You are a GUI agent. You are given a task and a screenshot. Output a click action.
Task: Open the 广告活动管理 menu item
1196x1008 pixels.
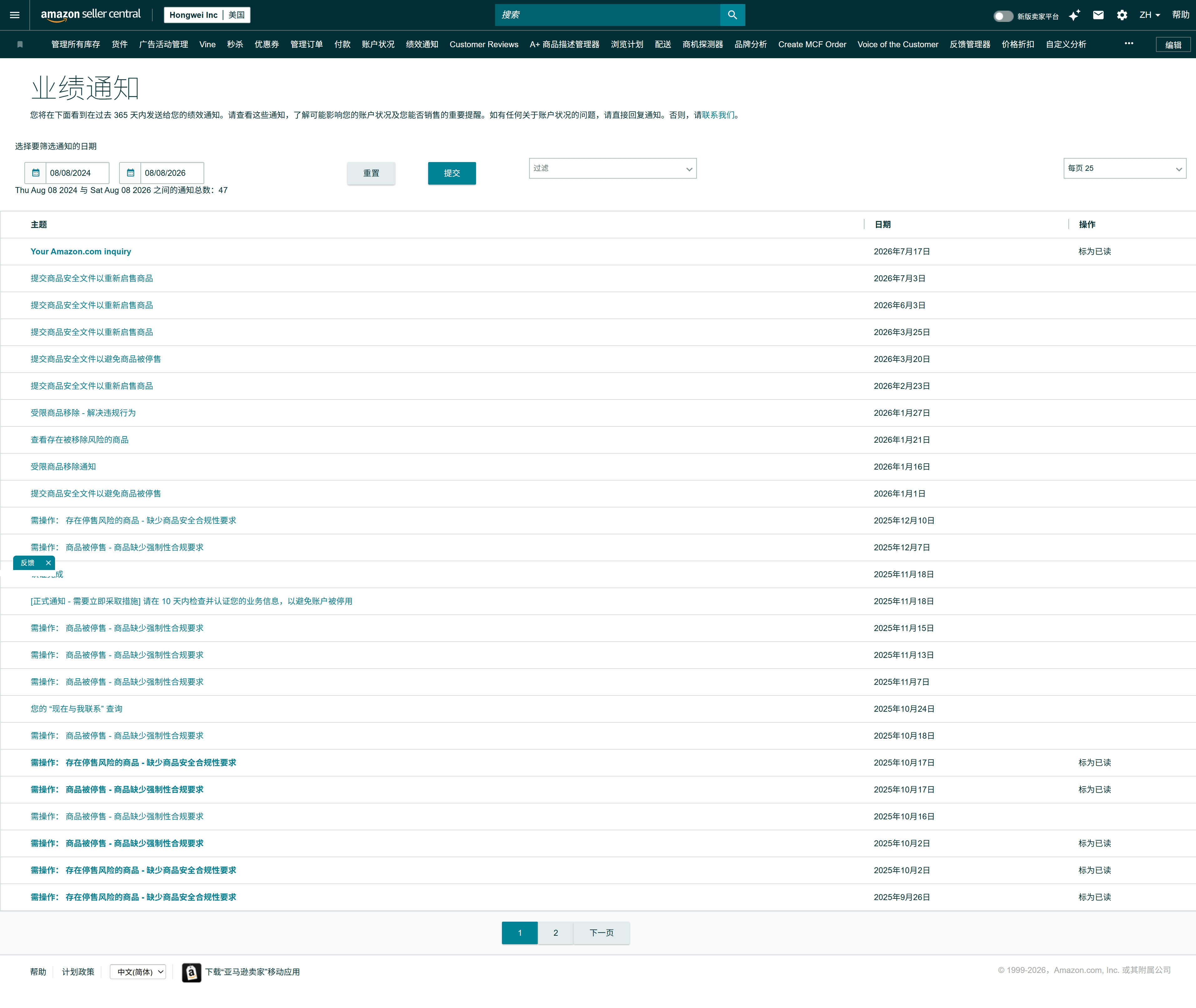click(x=163, y=44)
